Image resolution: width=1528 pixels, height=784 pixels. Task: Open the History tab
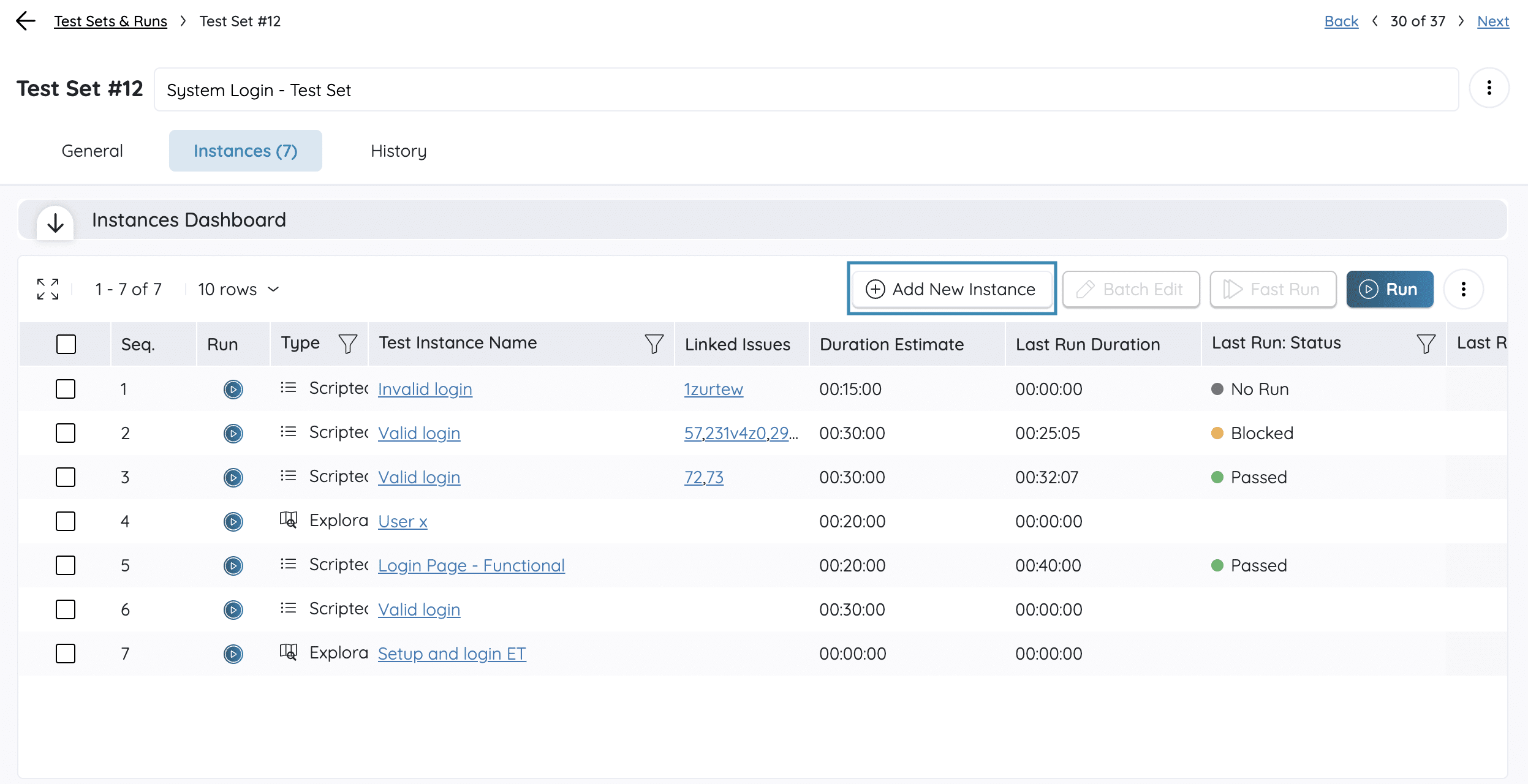[x=398, y=151]
